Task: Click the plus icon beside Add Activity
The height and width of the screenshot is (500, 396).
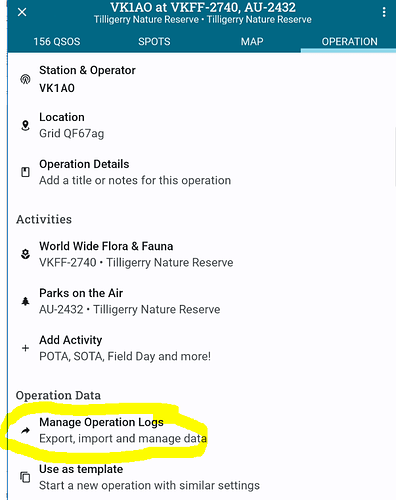Action: (25, 348)
